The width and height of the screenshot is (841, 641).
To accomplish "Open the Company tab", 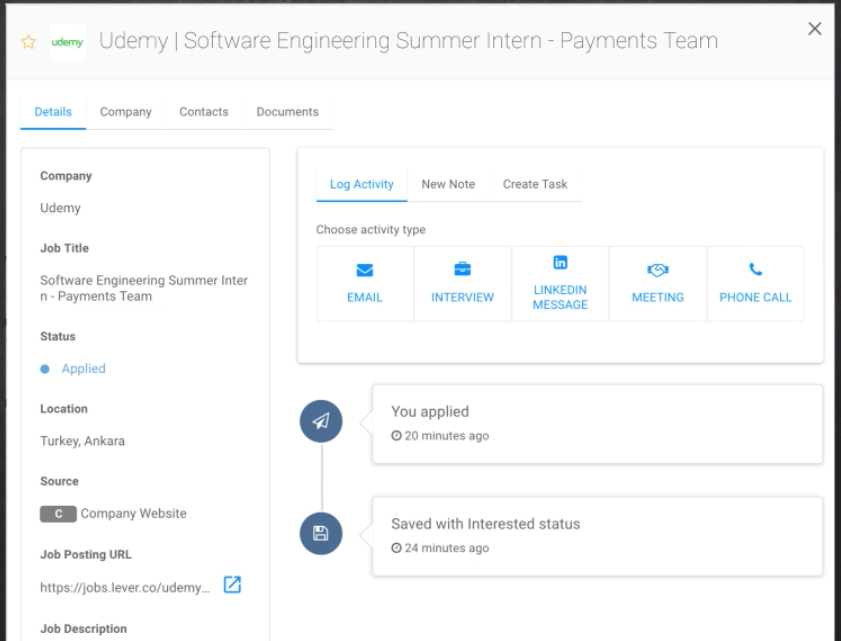I will [x=126, y=112].
